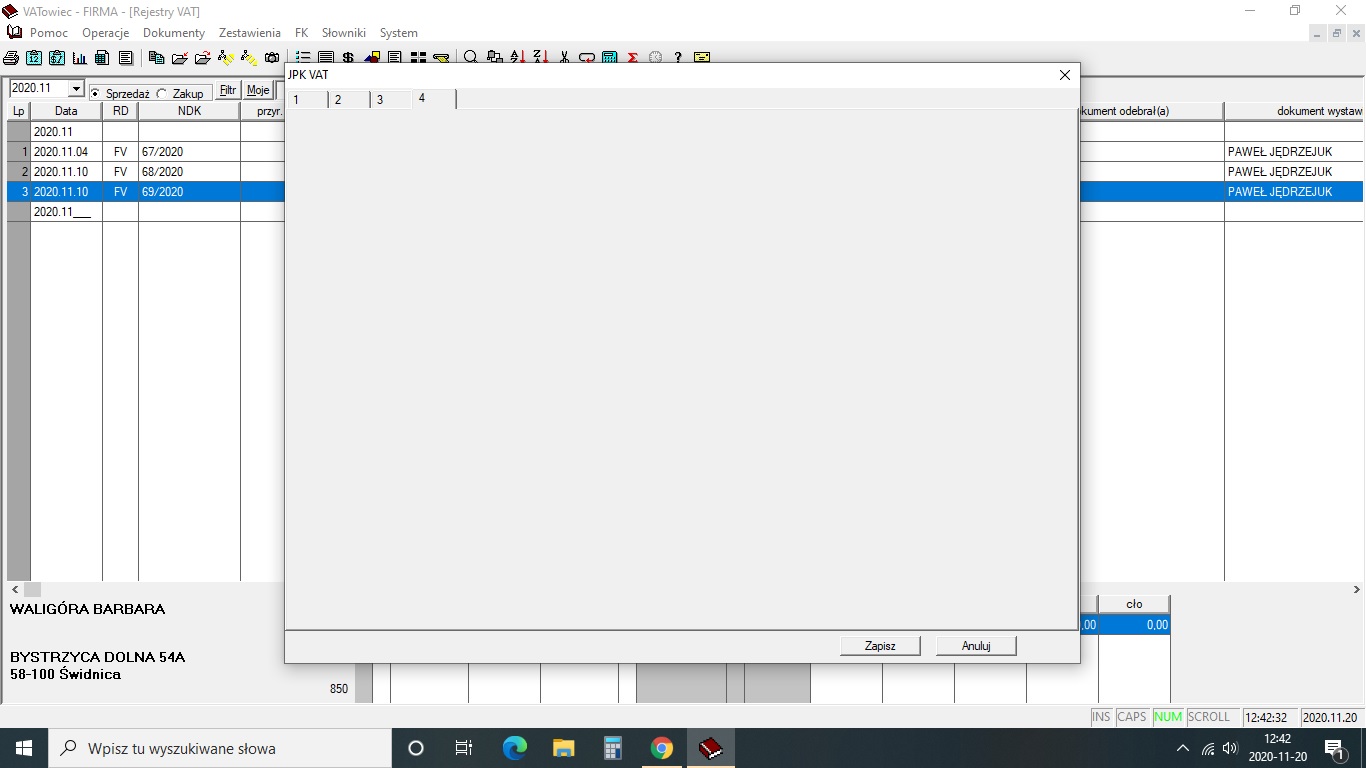
Task: Click the camera icon in toolbar
Action: (x=272, y=58)
